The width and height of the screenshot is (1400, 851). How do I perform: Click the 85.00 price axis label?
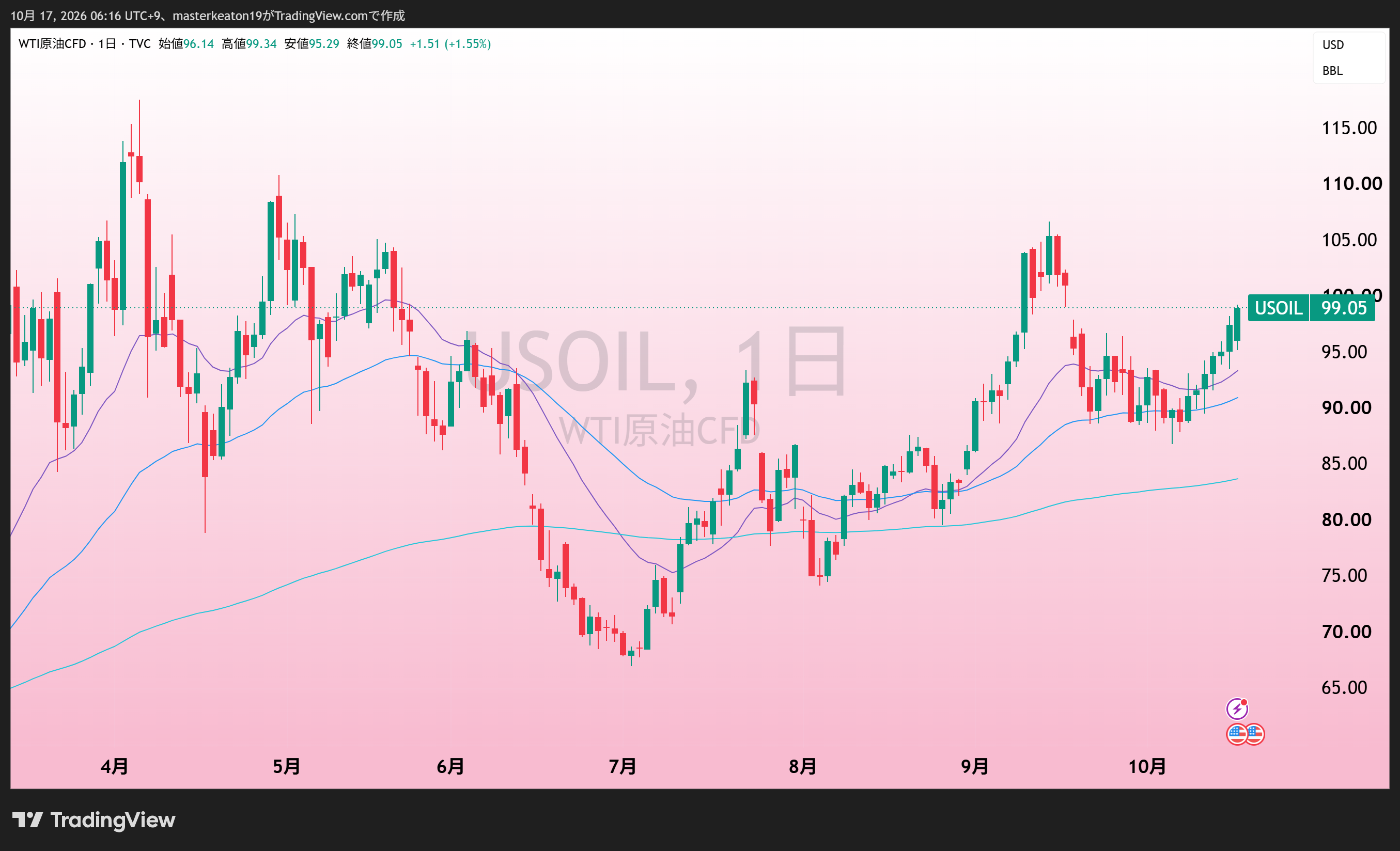pos(1344,464)
